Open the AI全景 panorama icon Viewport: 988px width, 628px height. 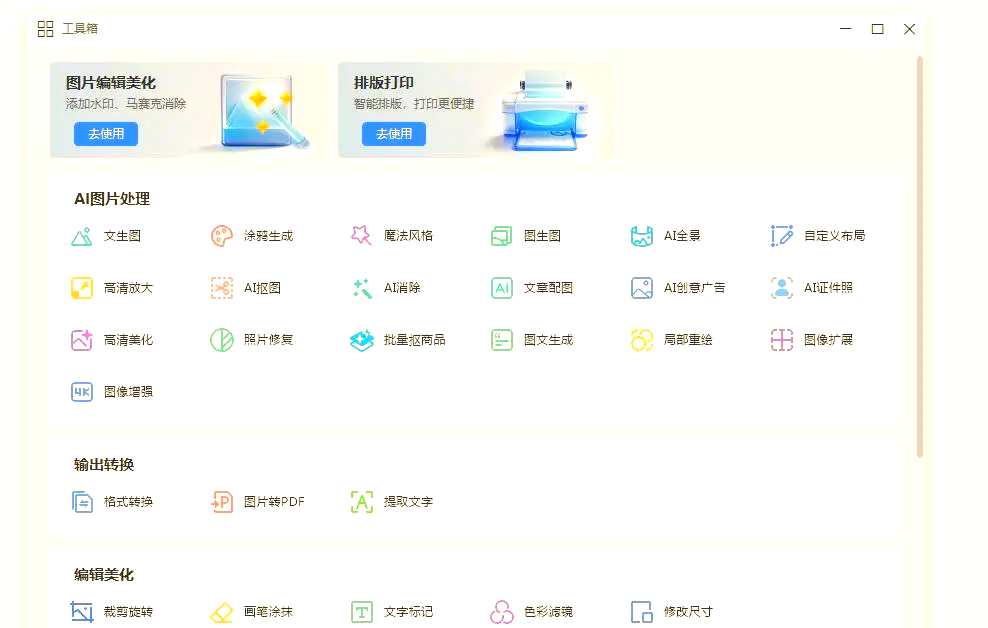[641, 236]
